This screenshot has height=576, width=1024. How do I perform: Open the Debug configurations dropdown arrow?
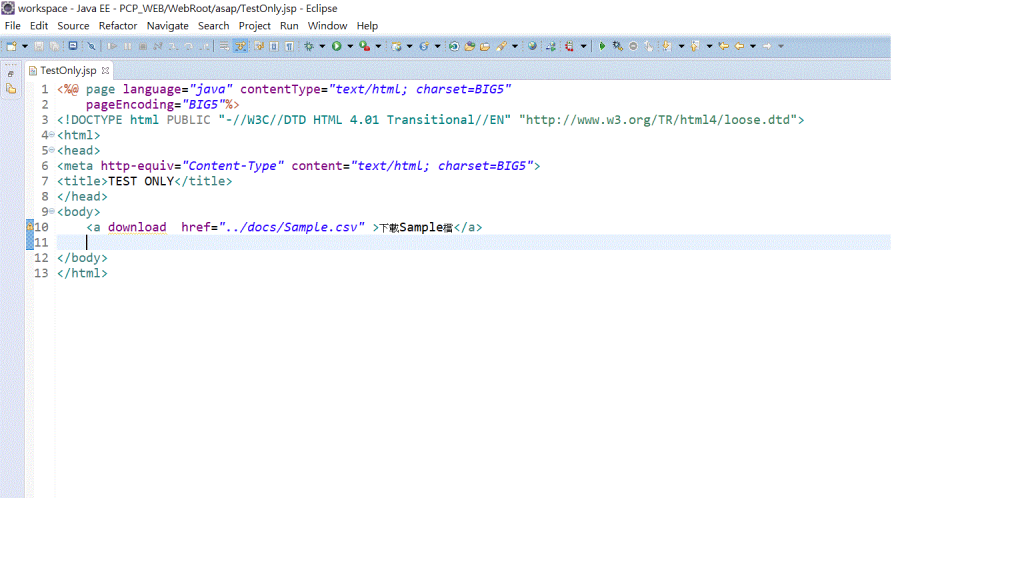[x=322, y=46]
